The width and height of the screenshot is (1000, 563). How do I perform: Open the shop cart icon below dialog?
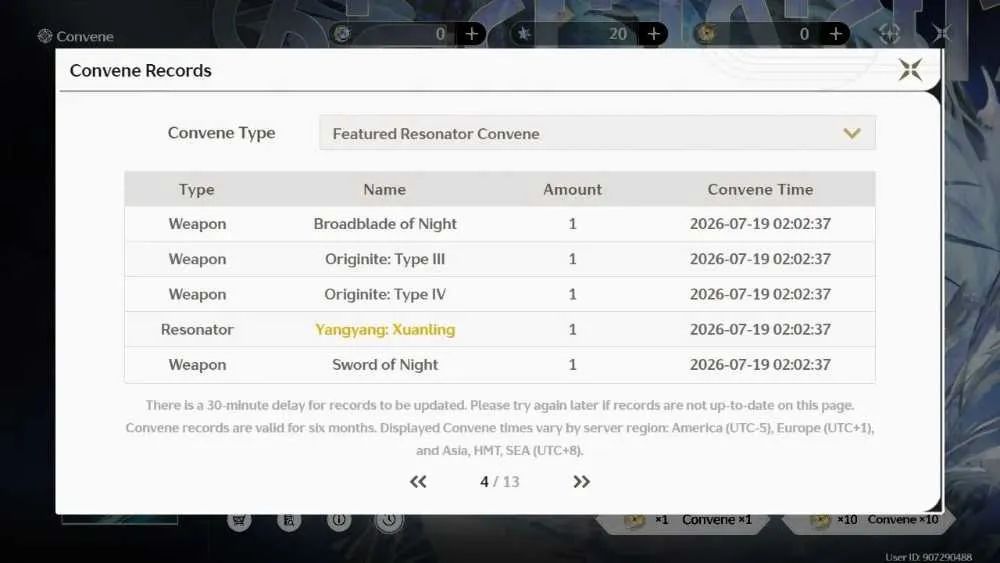coord(239,520)
